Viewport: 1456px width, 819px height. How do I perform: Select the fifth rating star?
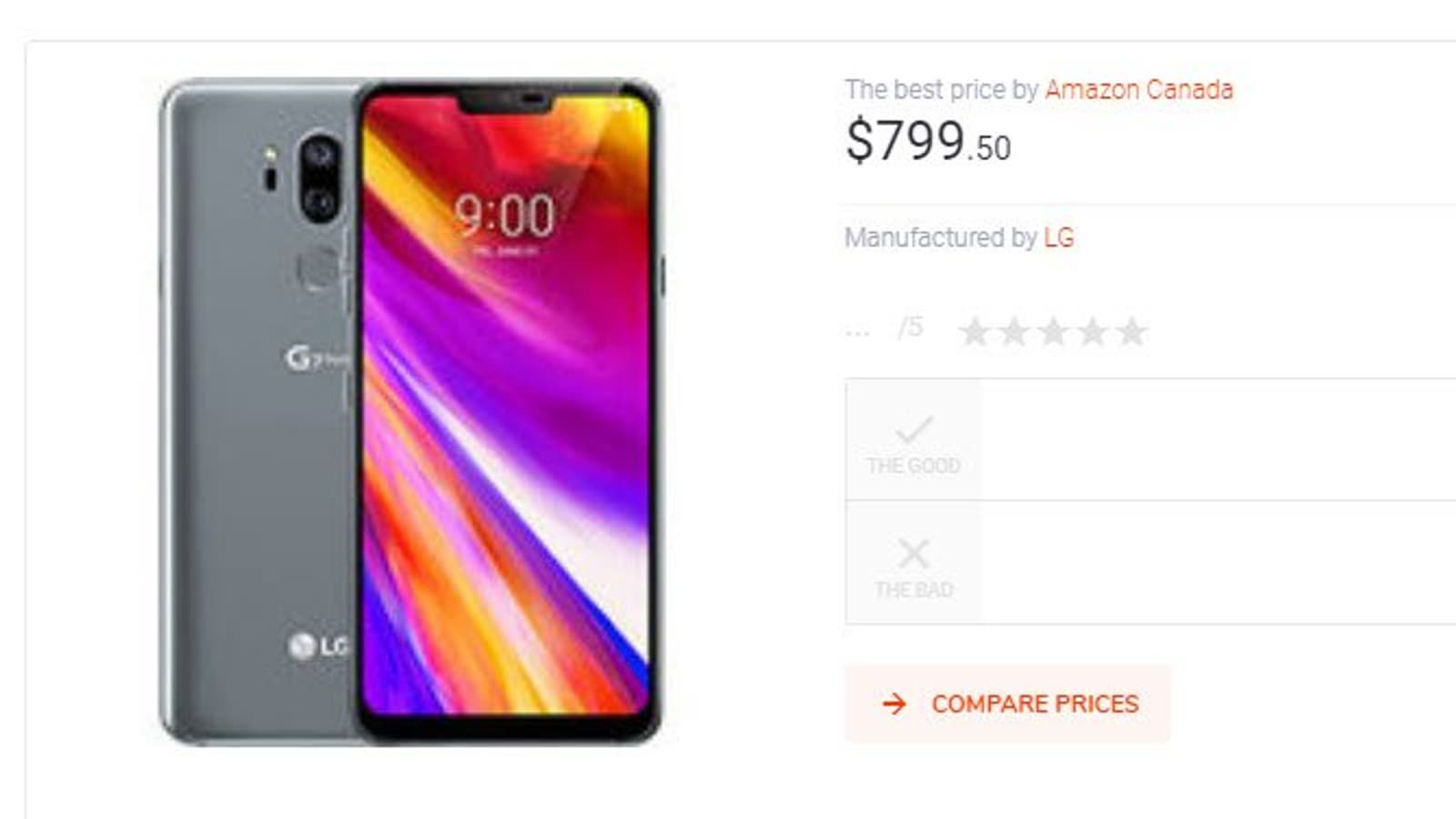pos(1131,331)
